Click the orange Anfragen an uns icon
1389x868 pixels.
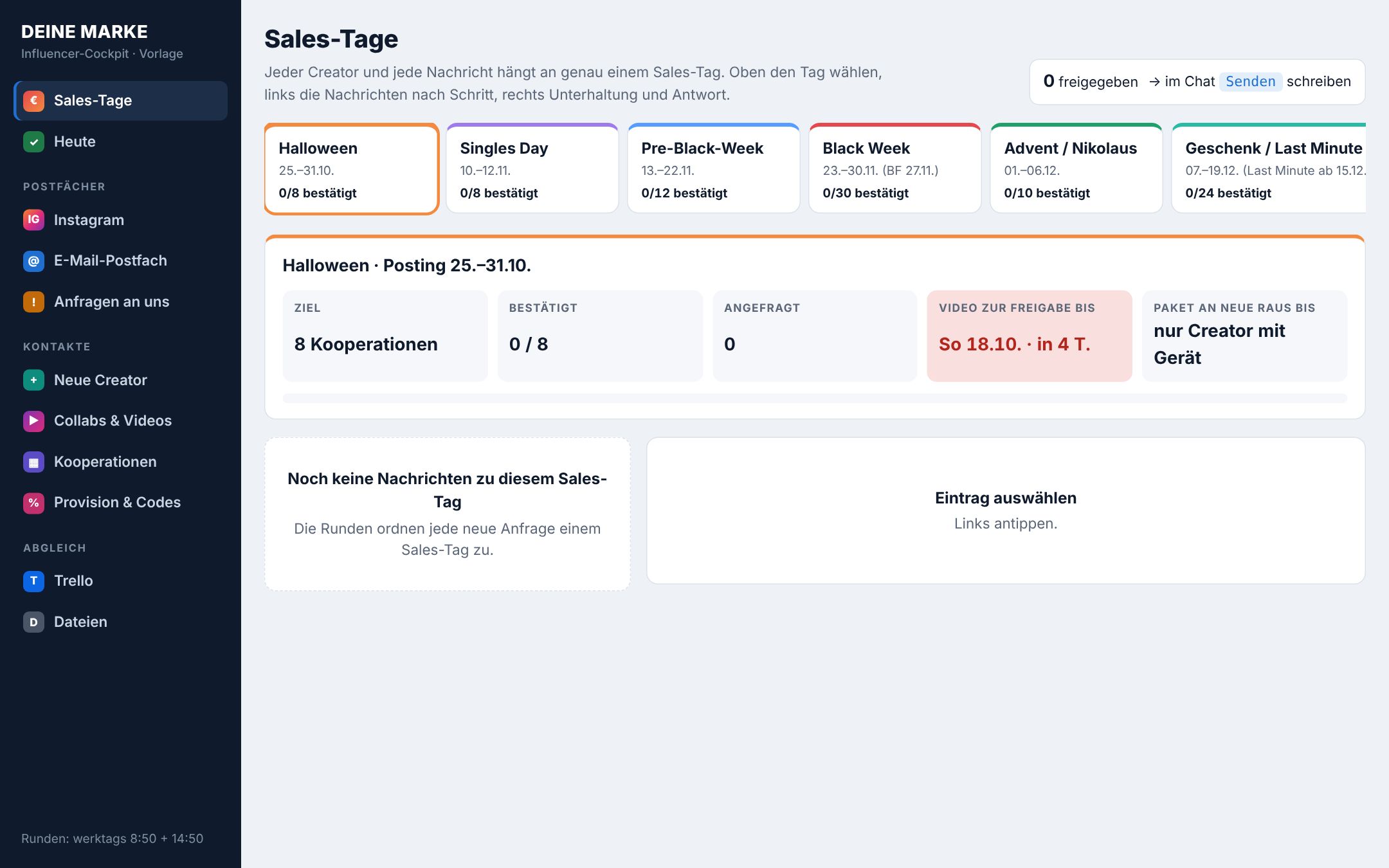pyautogui.click(x=33, y=302)
